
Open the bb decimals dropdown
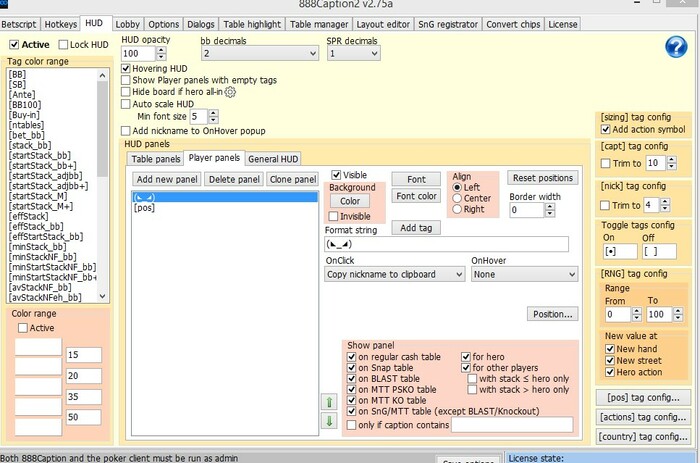[x=260, y=54]
